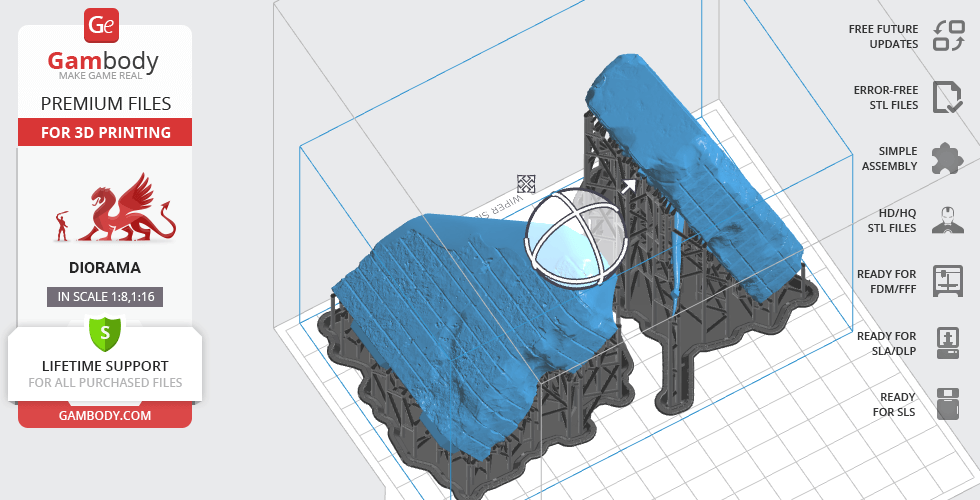
Task: Click the error-free STL files document icon
Action: [x=947, y=97]
